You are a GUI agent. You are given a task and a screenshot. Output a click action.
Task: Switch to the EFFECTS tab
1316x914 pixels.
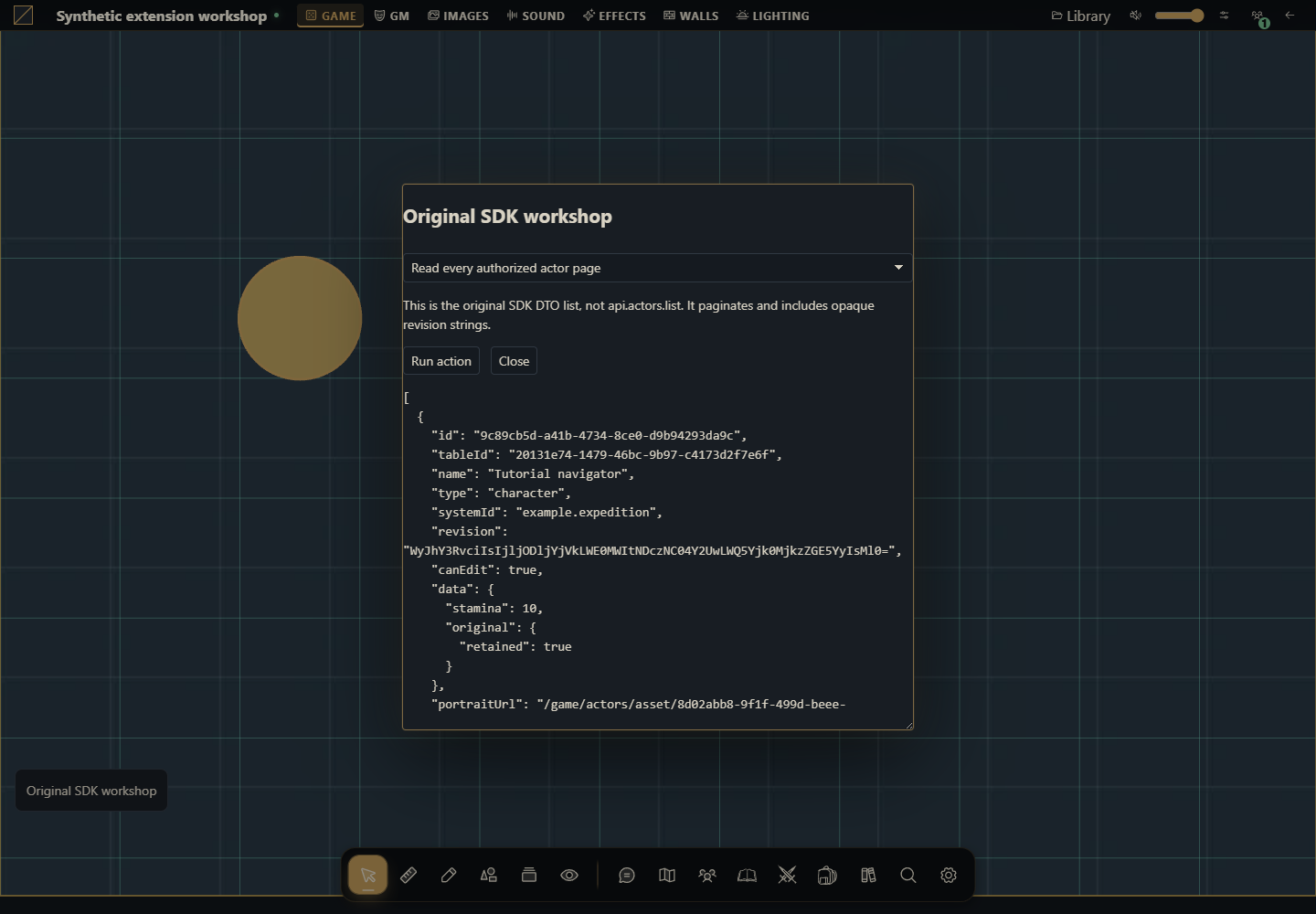click(615, 16)
